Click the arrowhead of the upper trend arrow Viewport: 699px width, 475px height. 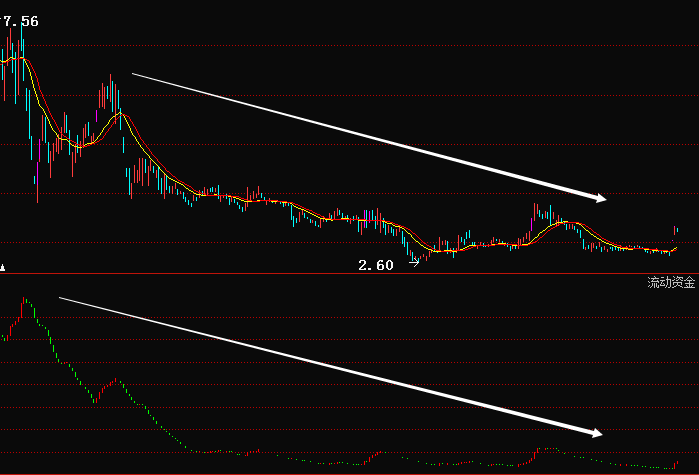[600, 197]
